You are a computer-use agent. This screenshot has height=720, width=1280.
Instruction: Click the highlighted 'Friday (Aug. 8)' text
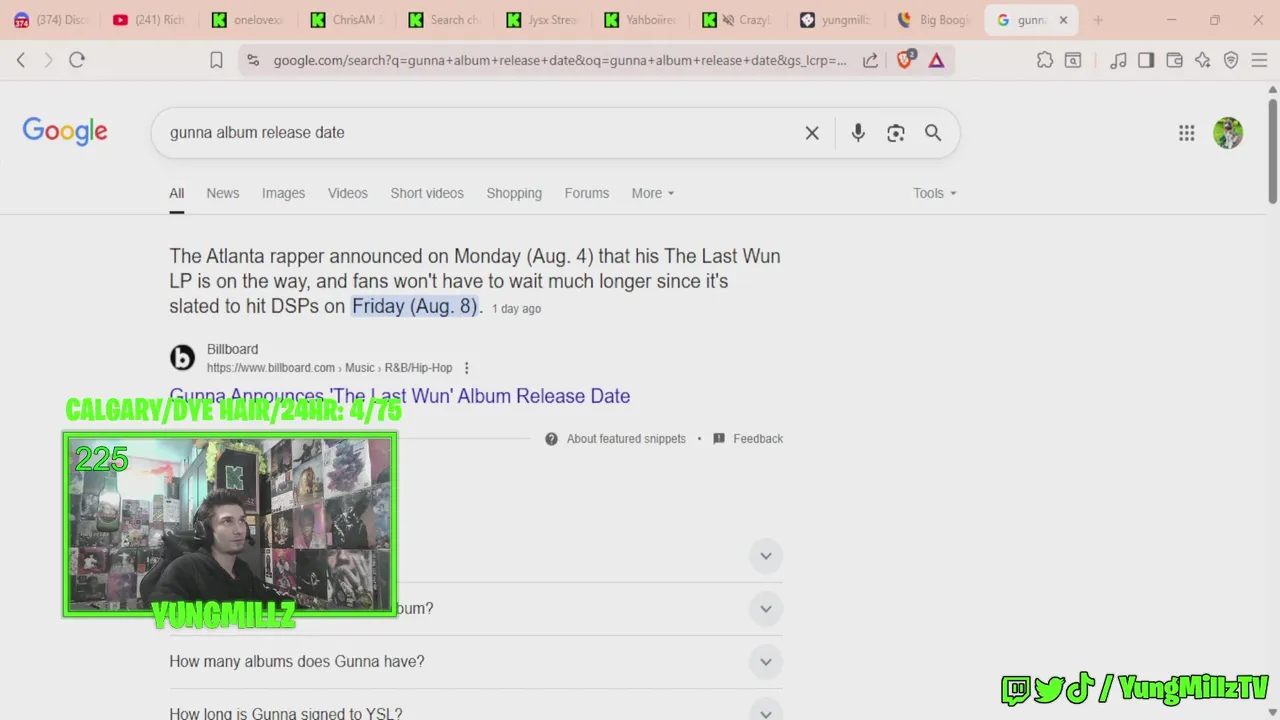pyautogui.click(x=415, y=306)
